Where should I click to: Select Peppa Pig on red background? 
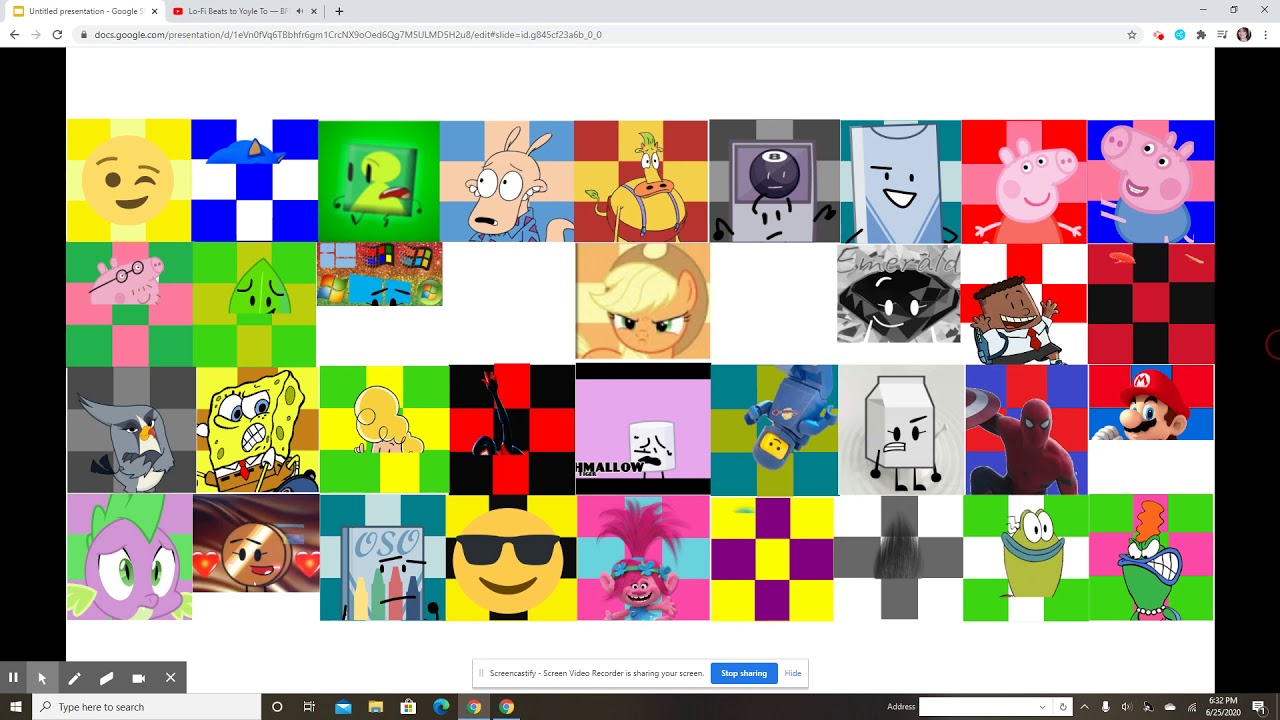1024,181
